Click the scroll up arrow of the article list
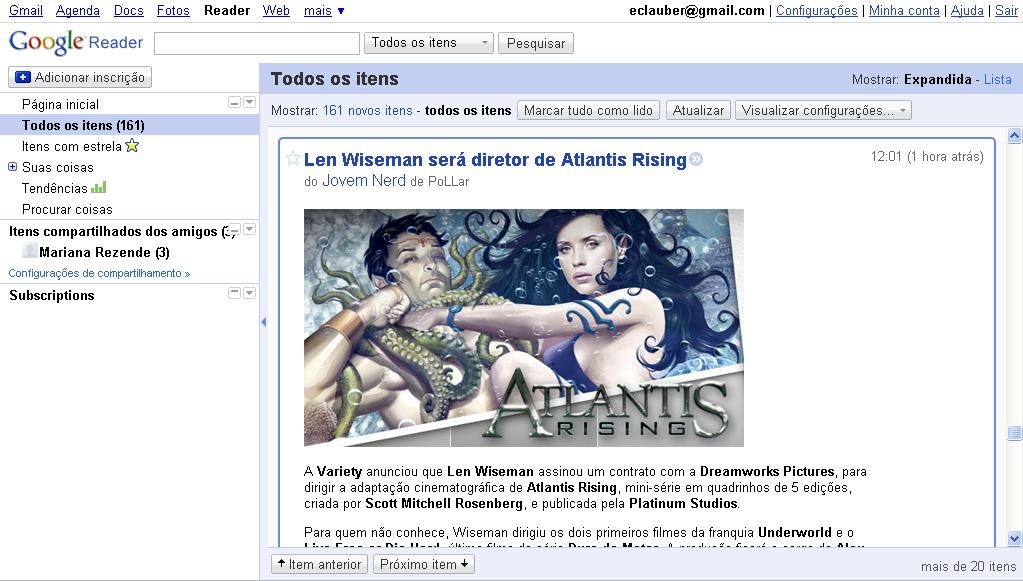This screenshot has width=1023, height=581. [x=1015, y=136]
